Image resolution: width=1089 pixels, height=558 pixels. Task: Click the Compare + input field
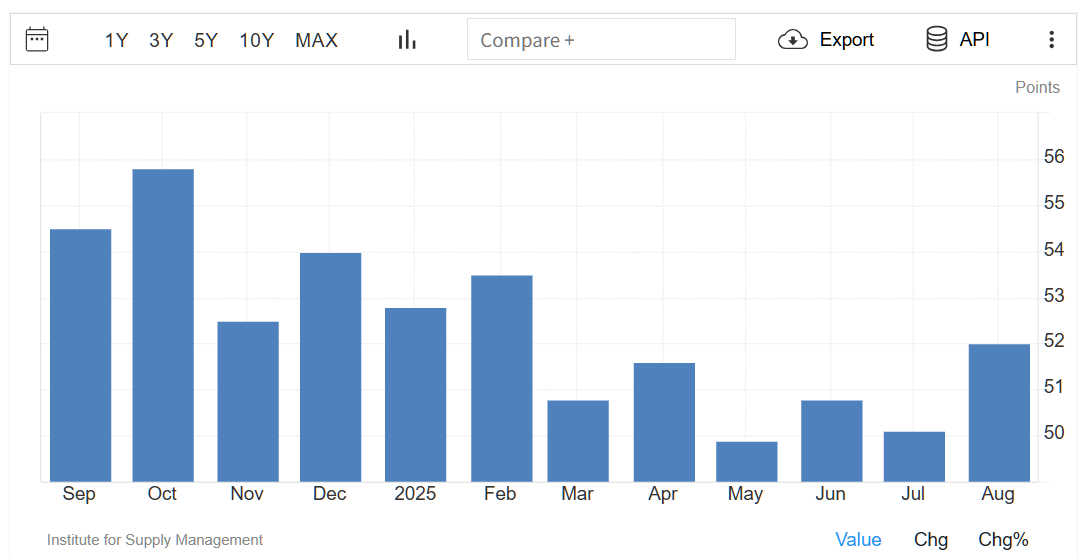[601, 40]
